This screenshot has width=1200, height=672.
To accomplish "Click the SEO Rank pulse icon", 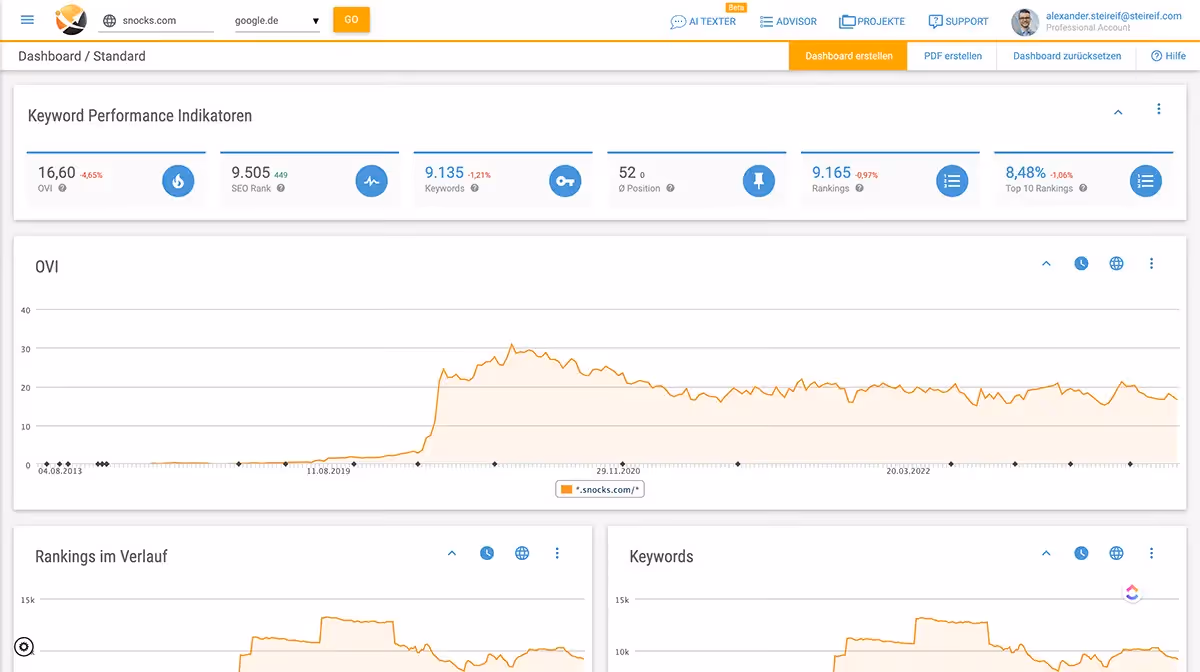I will (x=371, y=181).
